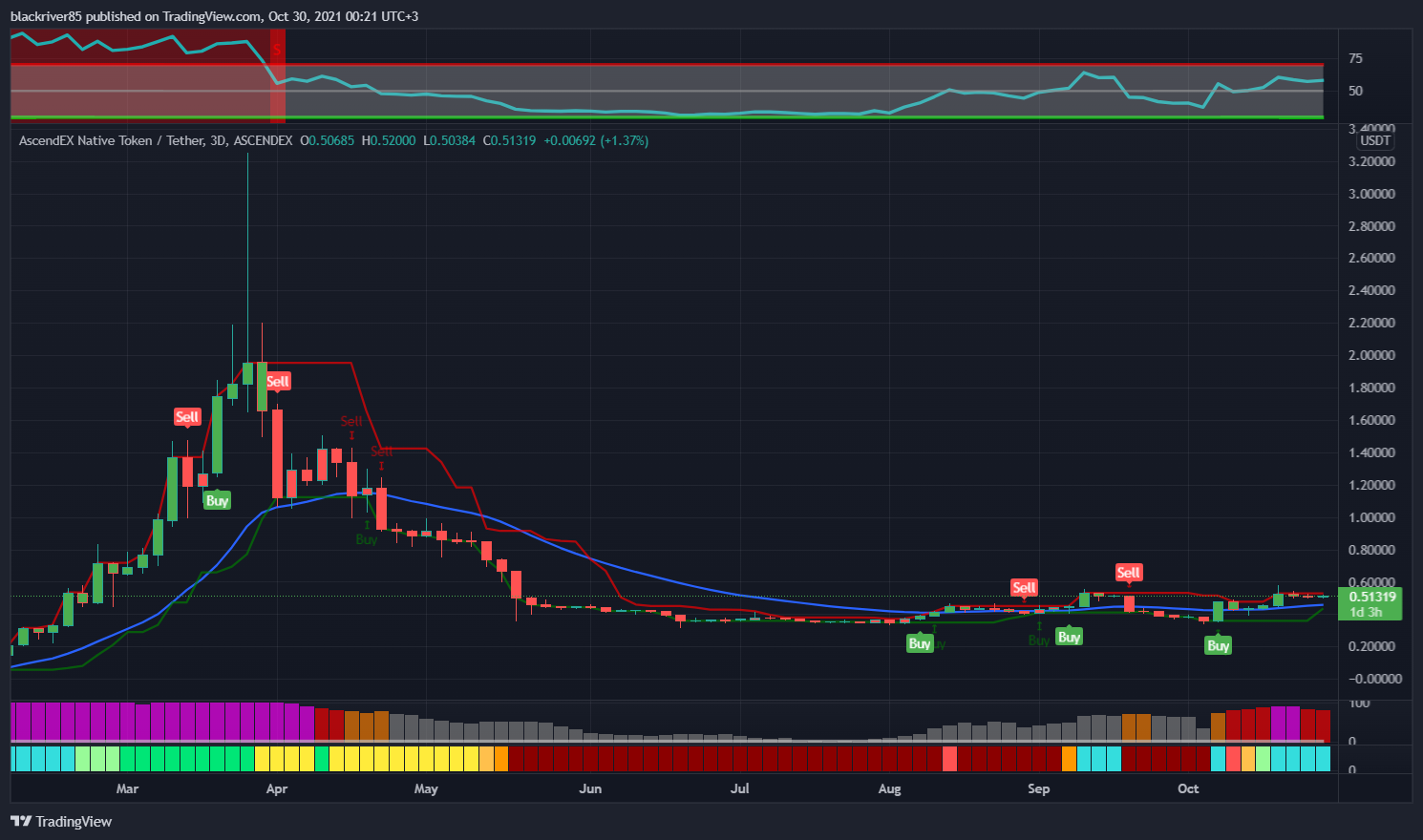Click the Sell signal label in mid September
This screenshot has height=840, width=1423.
coord(1129,572)
